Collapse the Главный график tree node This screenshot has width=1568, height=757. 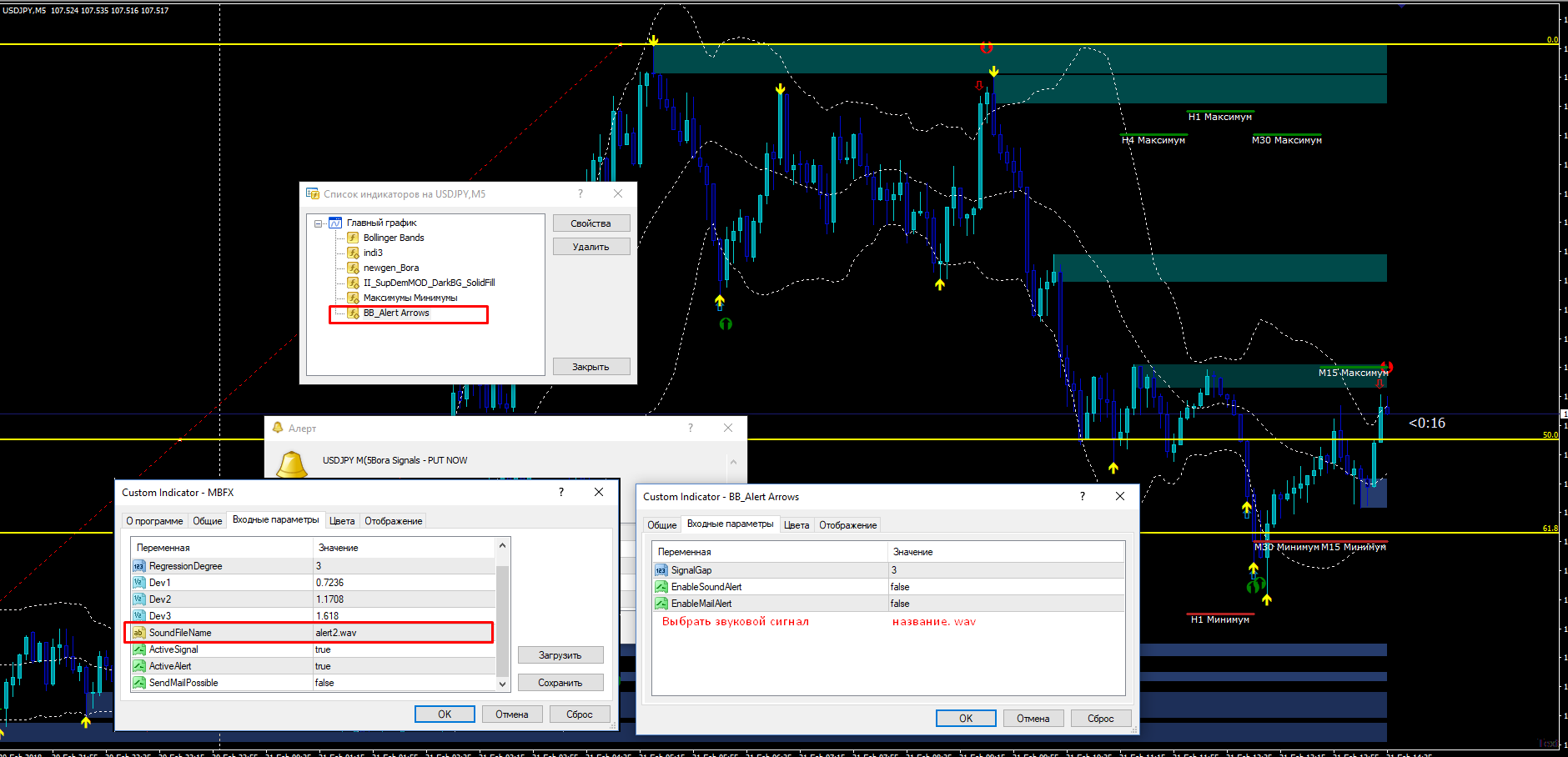tap(319, 223)
